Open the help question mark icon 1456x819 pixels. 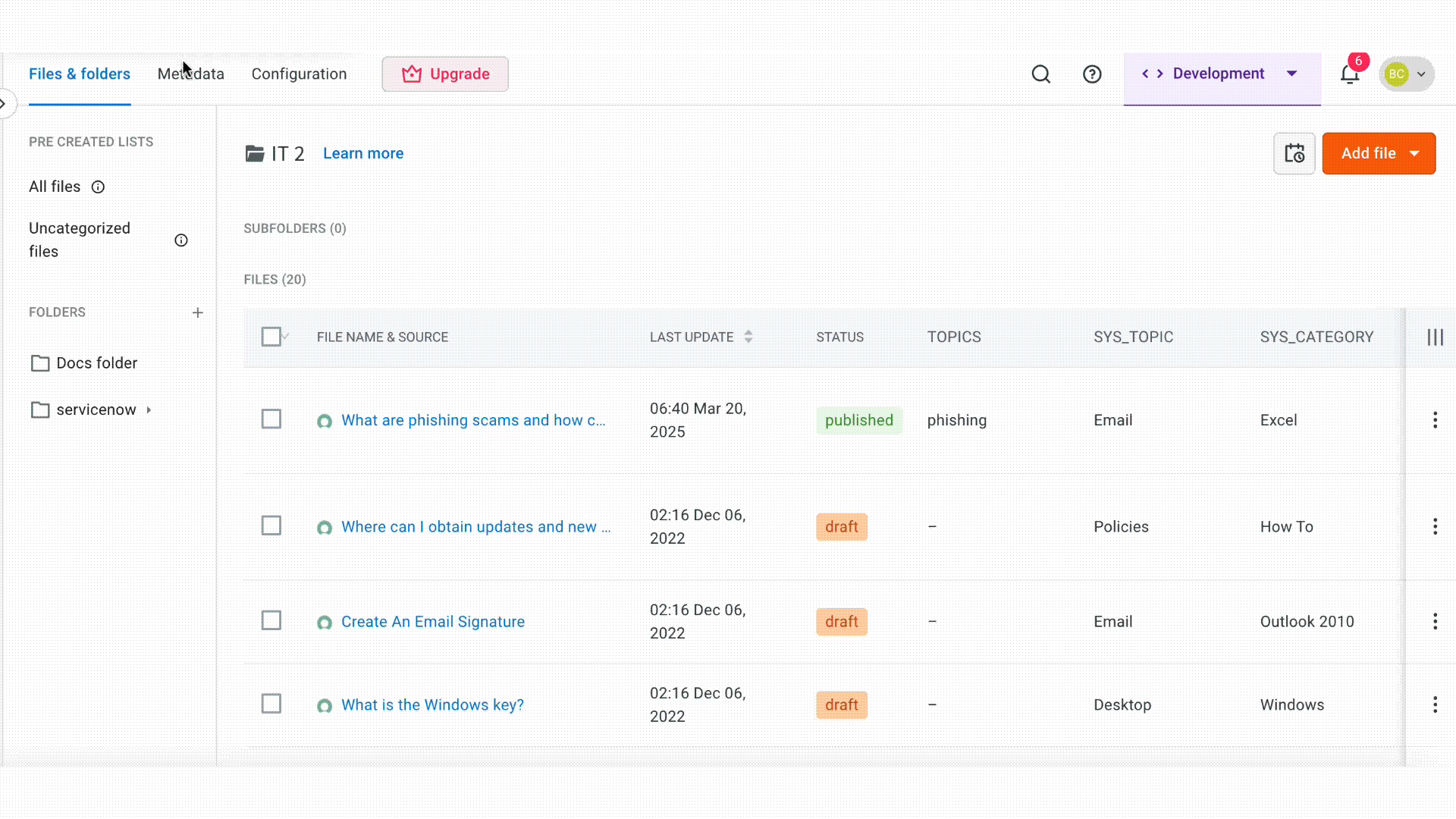[x=1092, y=74]
